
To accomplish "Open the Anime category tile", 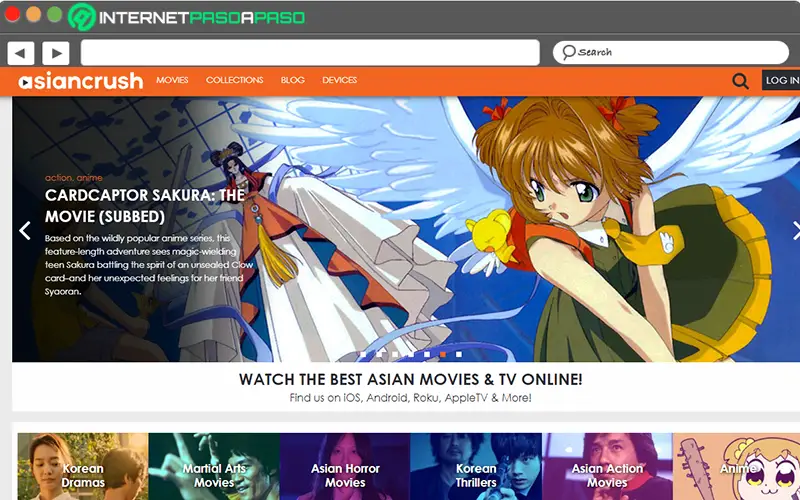I will click(x=736, y=466).
